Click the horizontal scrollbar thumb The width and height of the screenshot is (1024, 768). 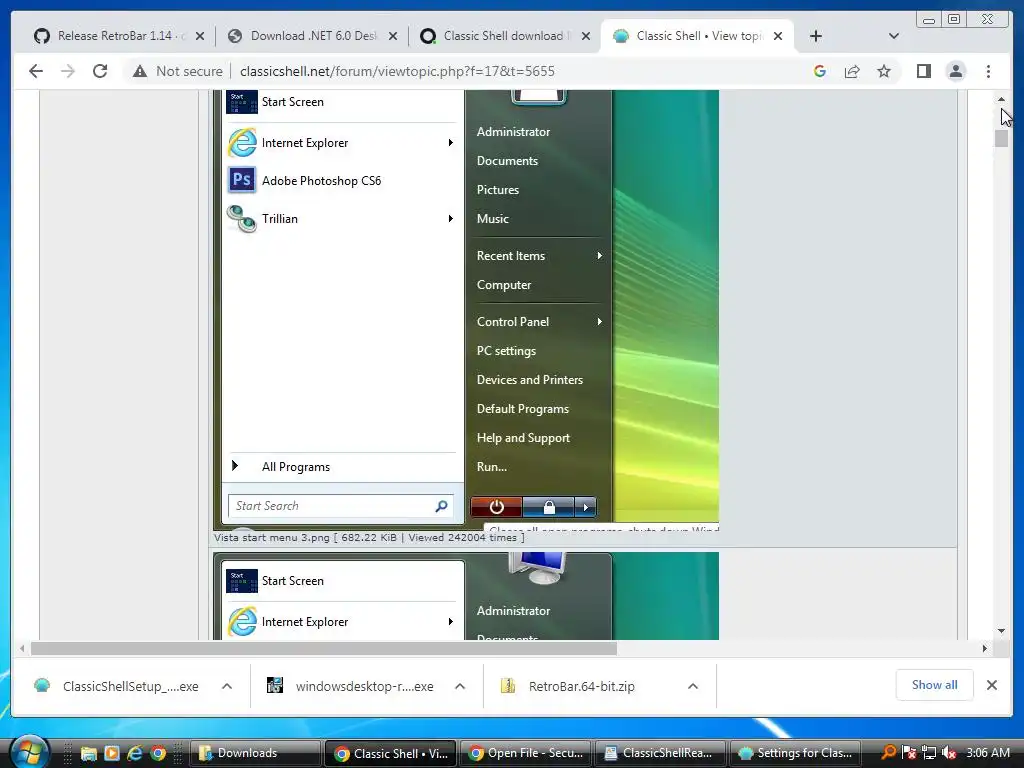click(x=324, y=648)
